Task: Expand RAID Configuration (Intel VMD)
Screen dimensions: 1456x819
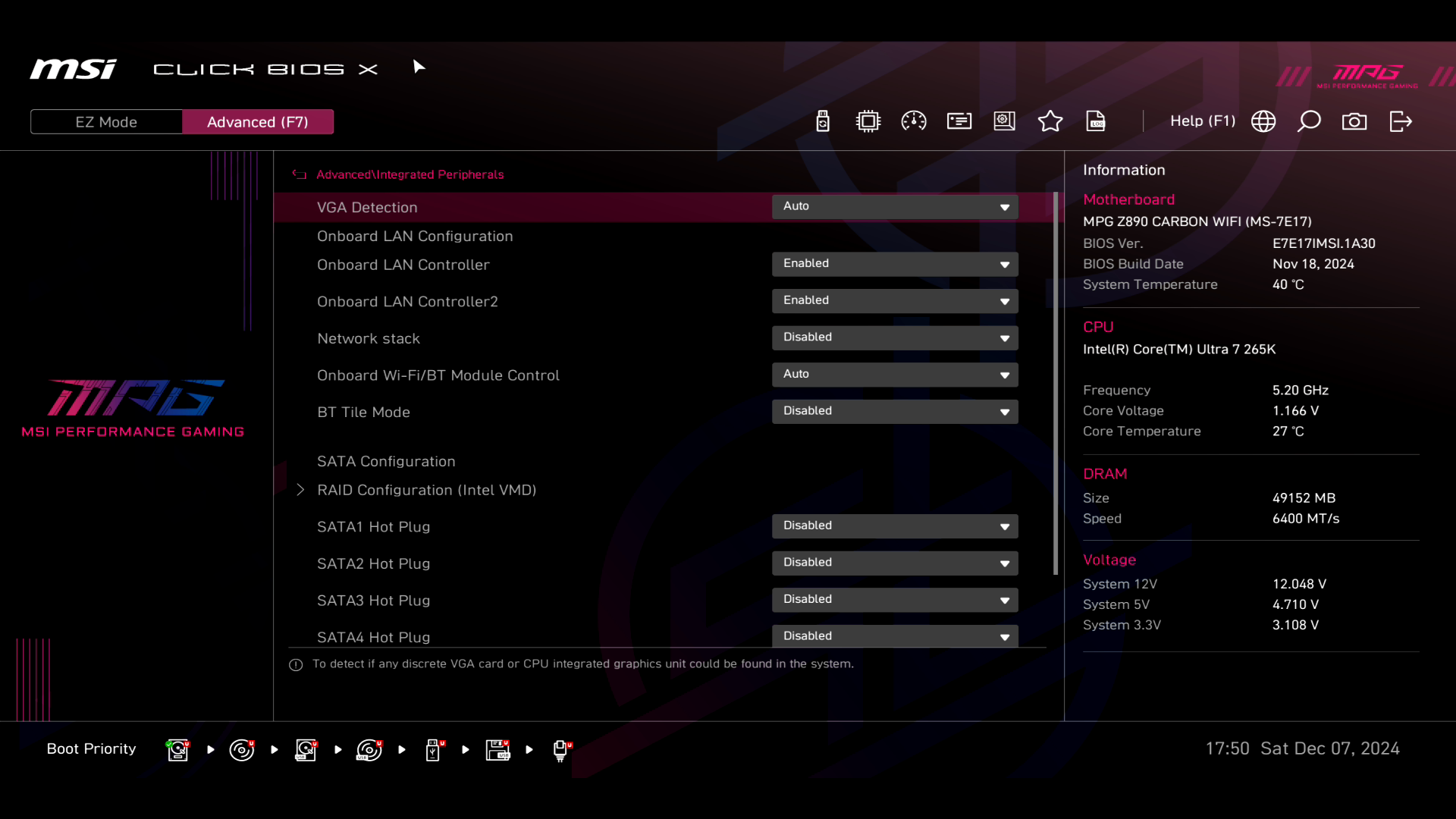Action: pos(426,490)
